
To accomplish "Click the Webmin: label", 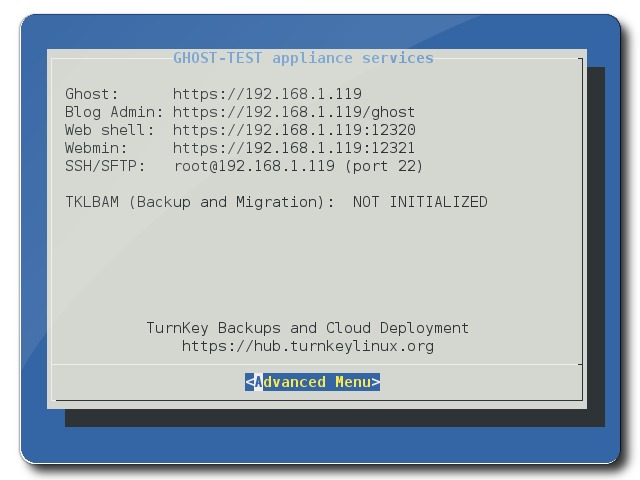I will point(96,148).
